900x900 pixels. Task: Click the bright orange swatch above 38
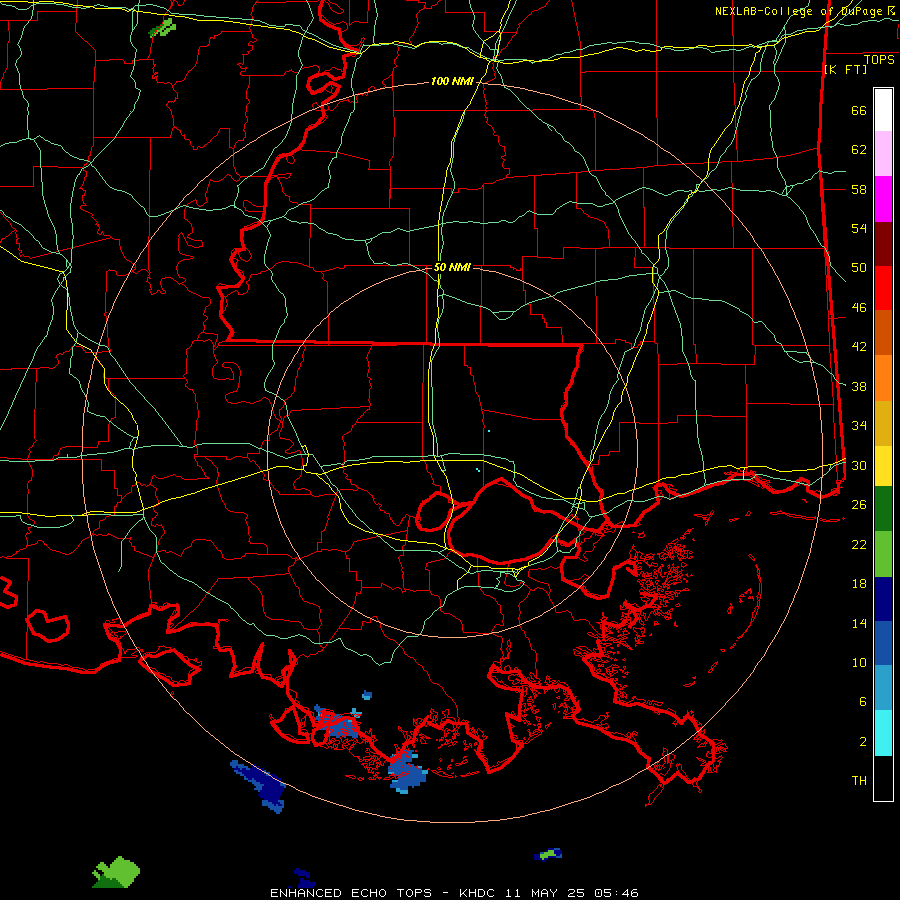tap(883, 378)
